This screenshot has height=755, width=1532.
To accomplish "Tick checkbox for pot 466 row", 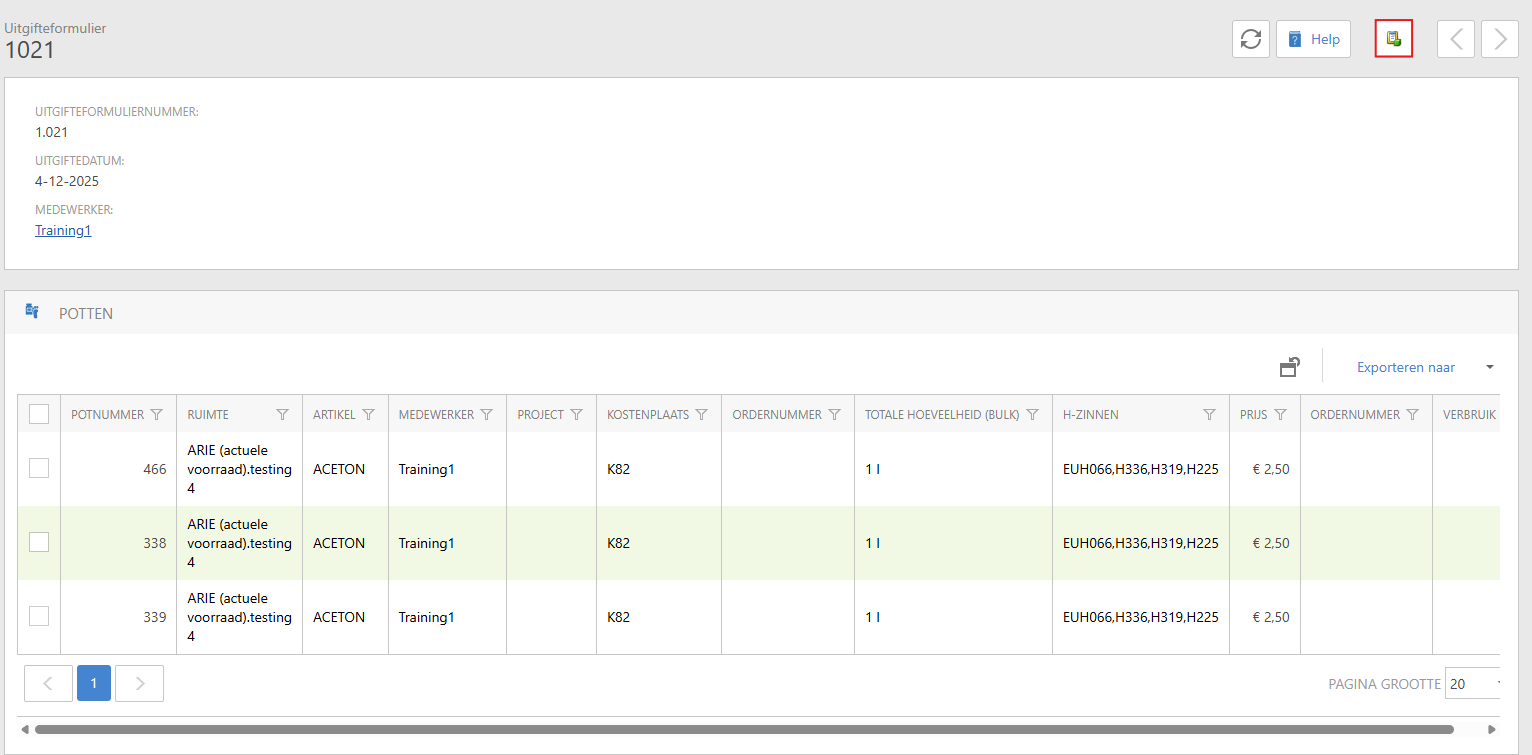I will point(39,468).
